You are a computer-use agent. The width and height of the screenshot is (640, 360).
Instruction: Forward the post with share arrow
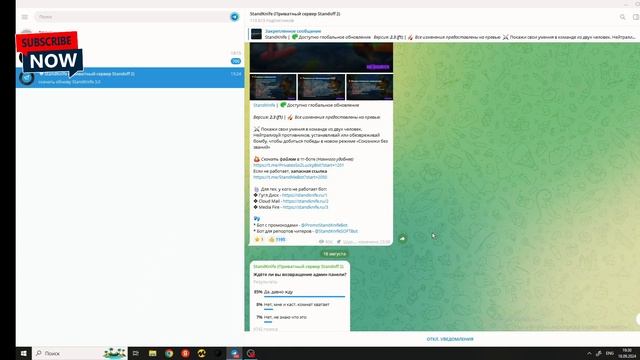402,238
